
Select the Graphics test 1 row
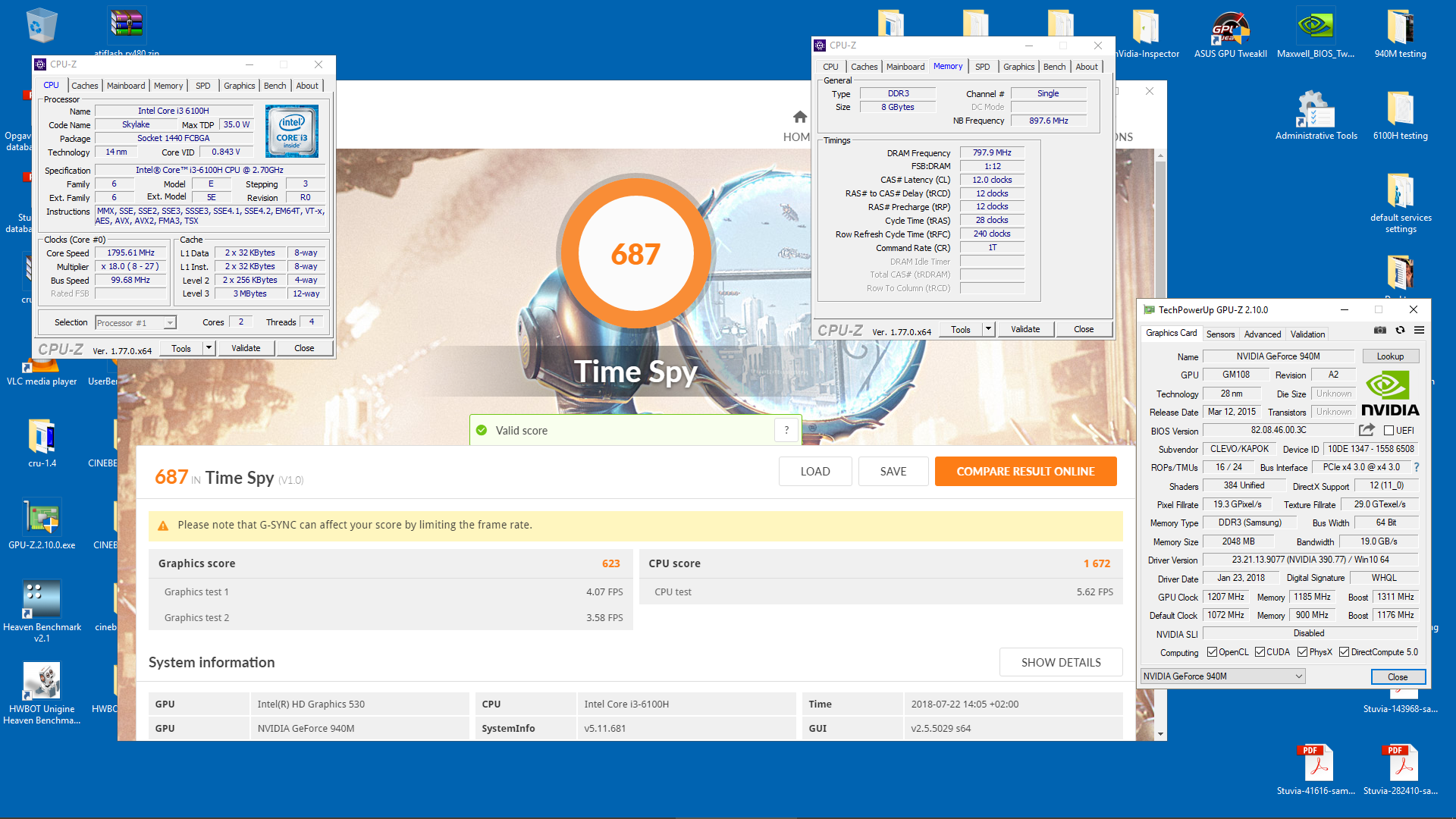click(391, 591)
